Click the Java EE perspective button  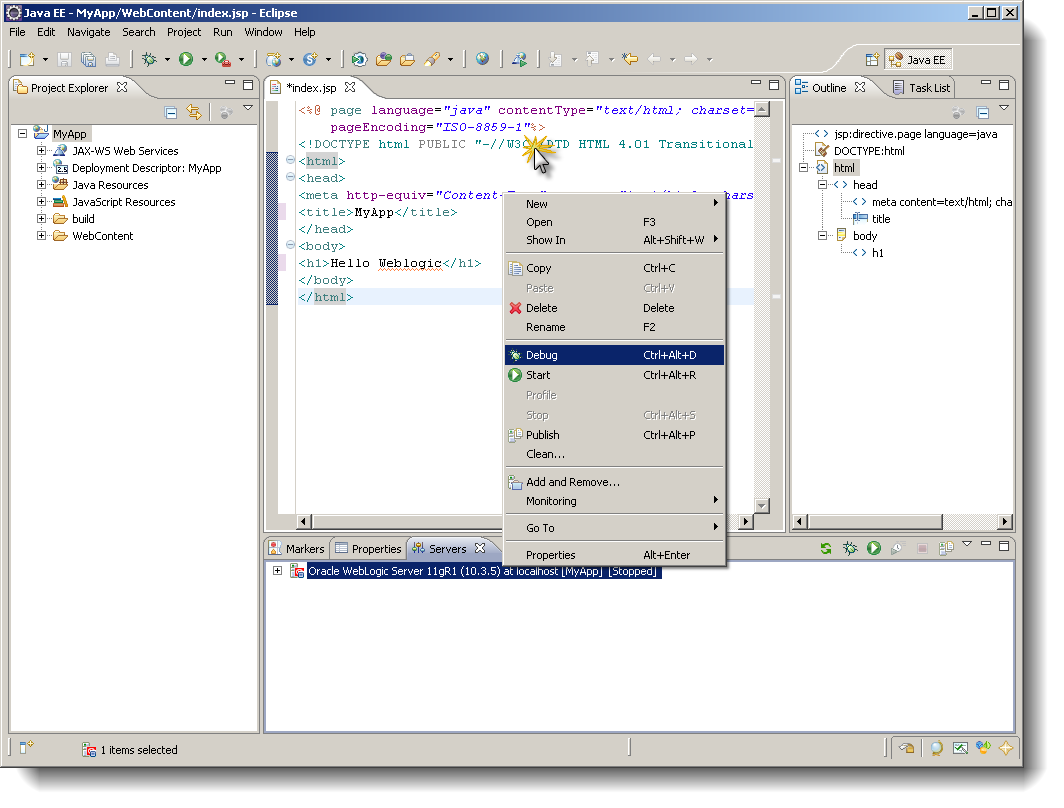click(918, 59)
